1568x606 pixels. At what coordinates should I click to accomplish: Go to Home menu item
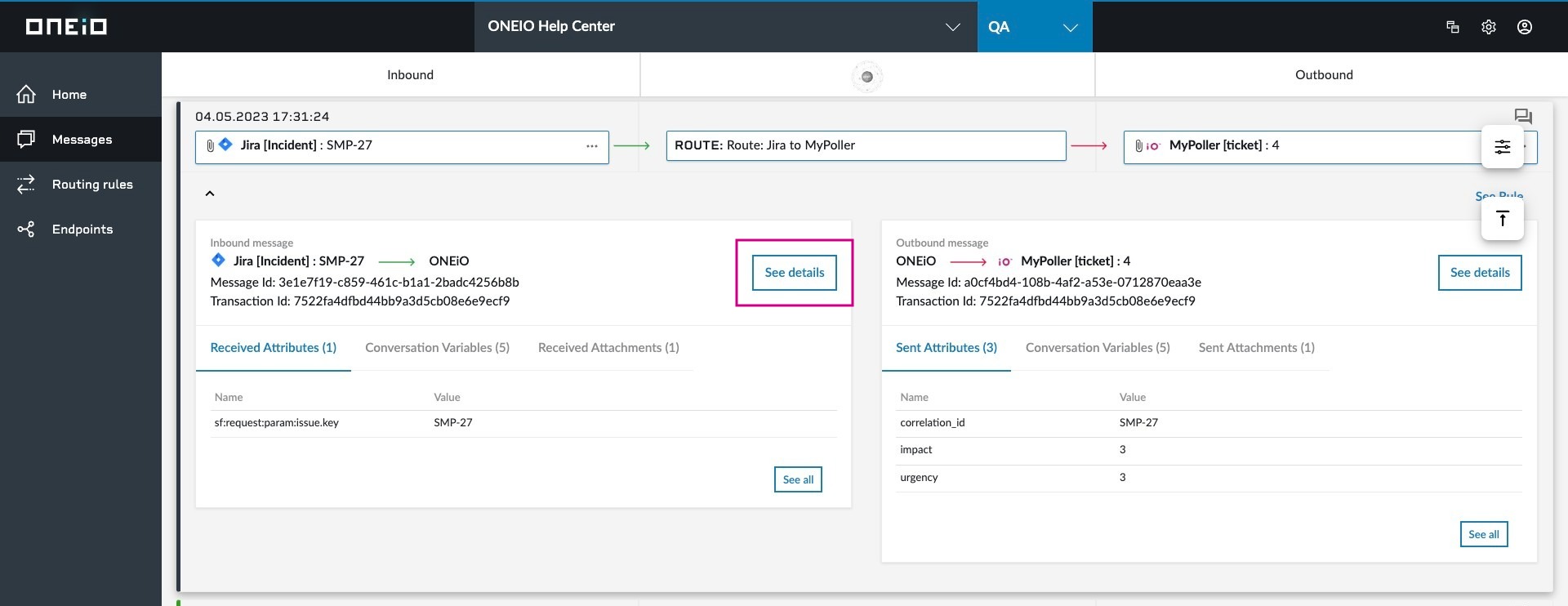tap(69, 95)
